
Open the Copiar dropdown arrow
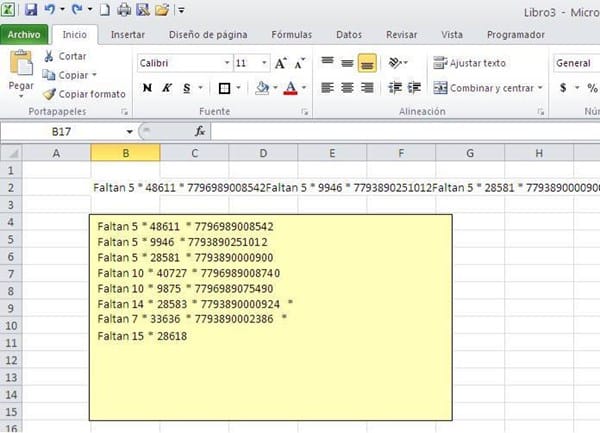click(x=94, y=75)
